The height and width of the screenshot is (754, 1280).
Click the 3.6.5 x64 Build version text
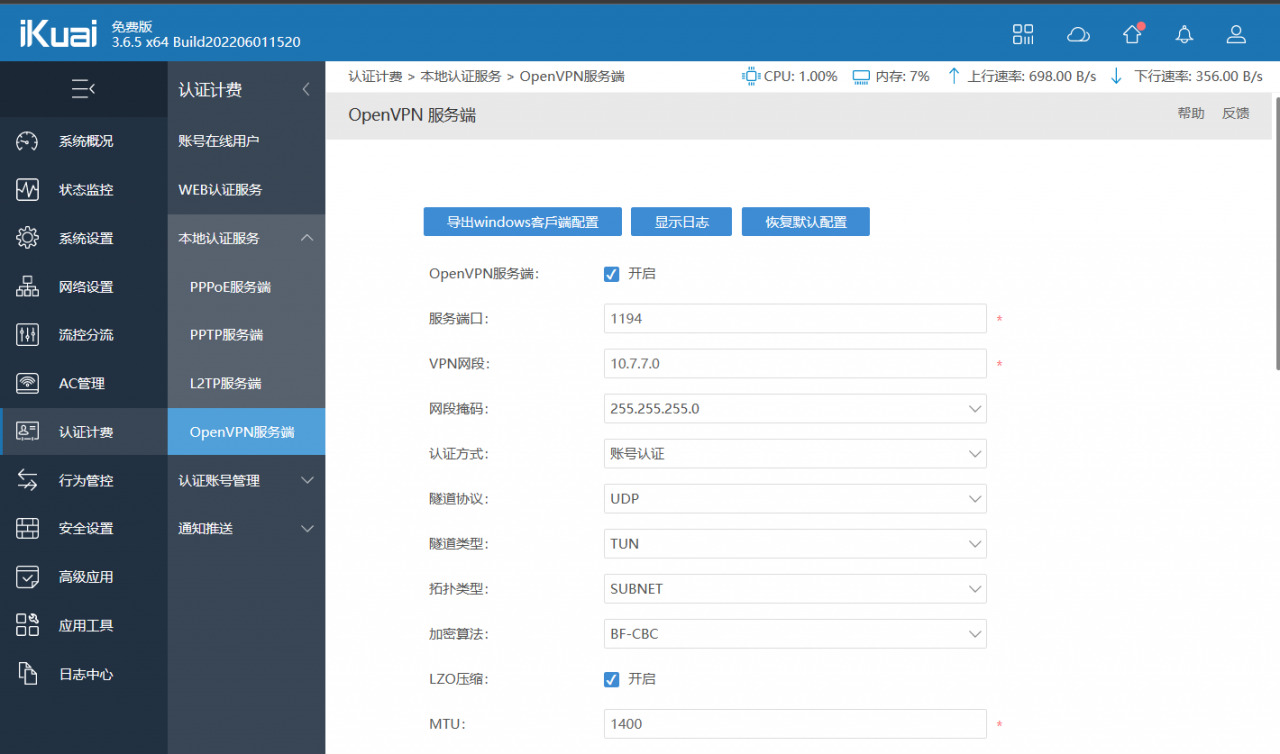(206, 42)
